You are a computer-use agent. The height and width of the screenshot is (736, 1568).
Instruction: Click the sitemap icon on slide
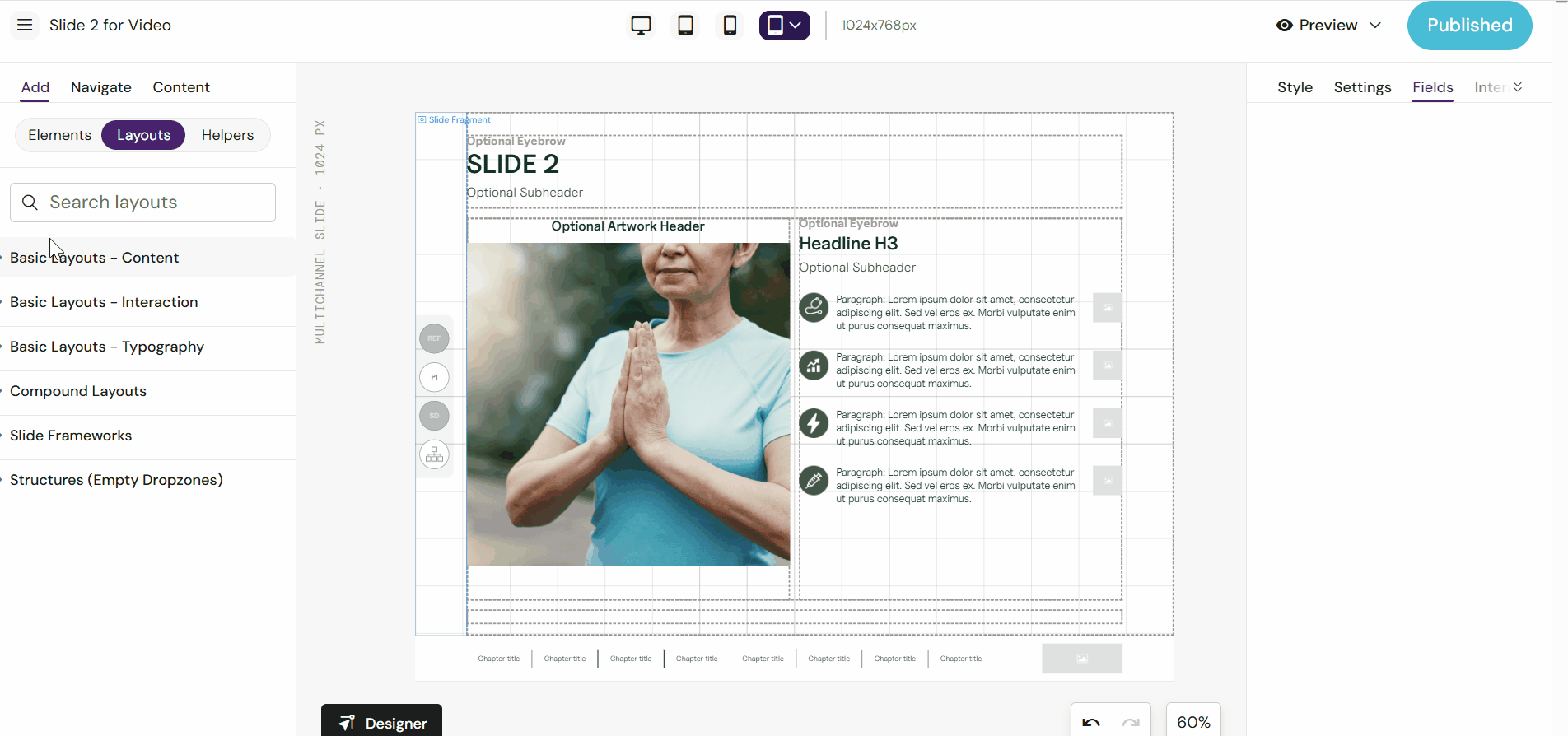tap(434, 454)
